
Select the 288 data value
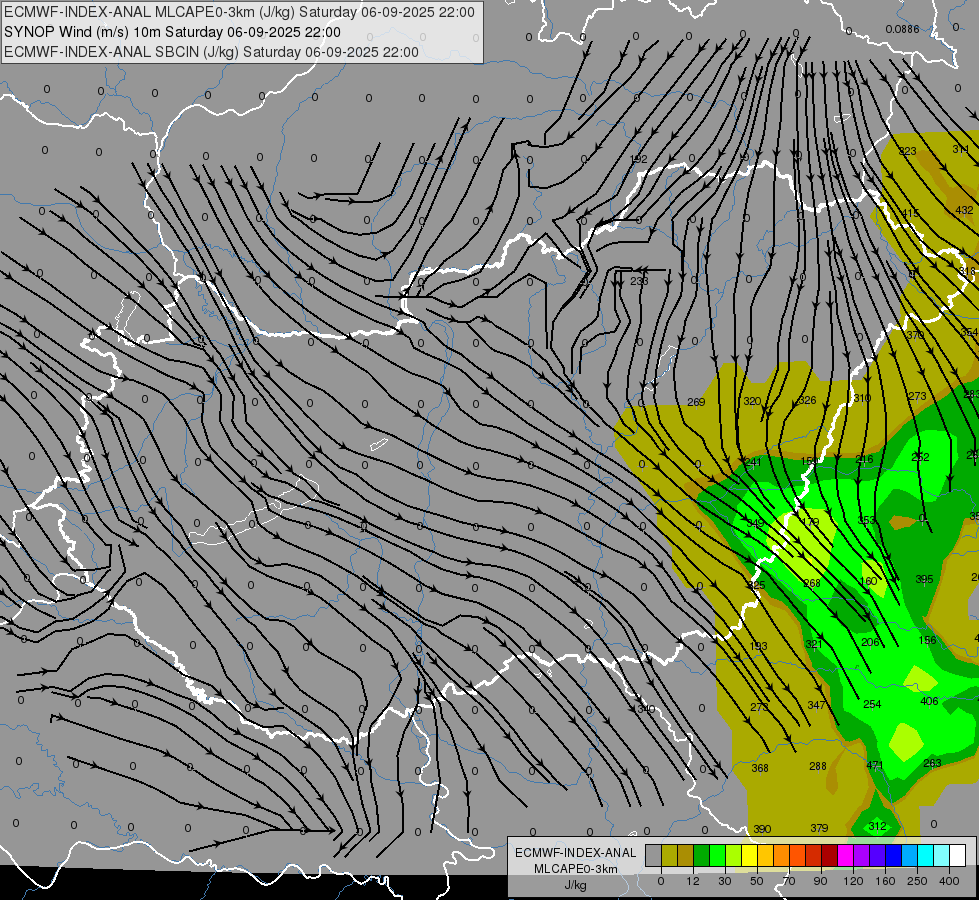[x=818, y=766]
